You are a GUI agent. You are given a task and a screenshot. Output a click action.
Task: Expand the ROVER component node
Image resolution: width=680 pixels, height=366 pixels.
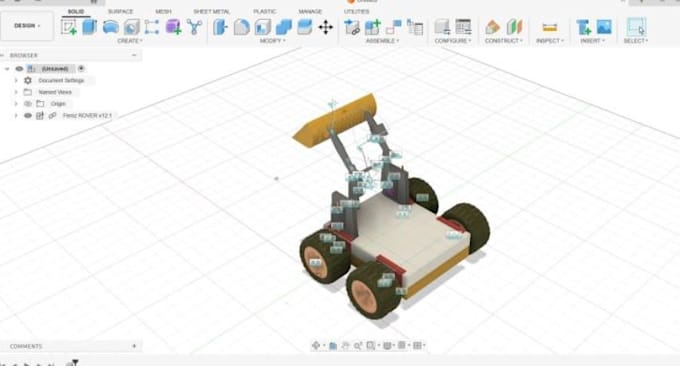click(16, 115)
